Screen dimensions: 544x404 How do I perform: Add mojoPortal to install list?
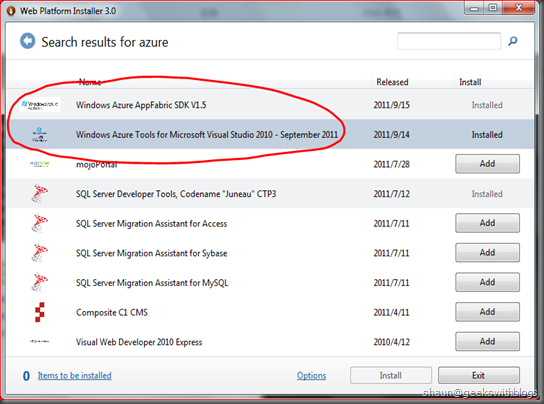pos(487,164)
